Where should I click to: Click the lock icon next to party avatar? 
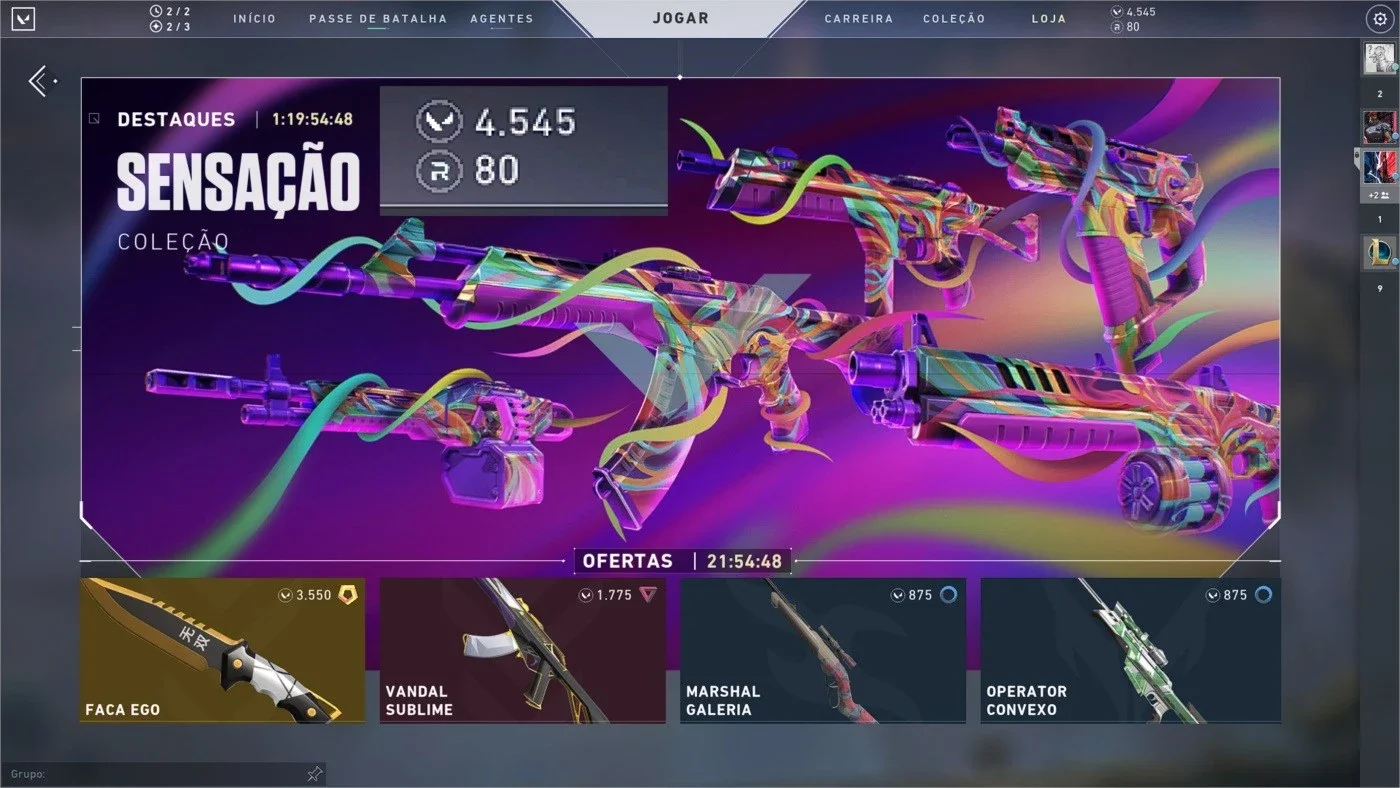coord(1357,157)
